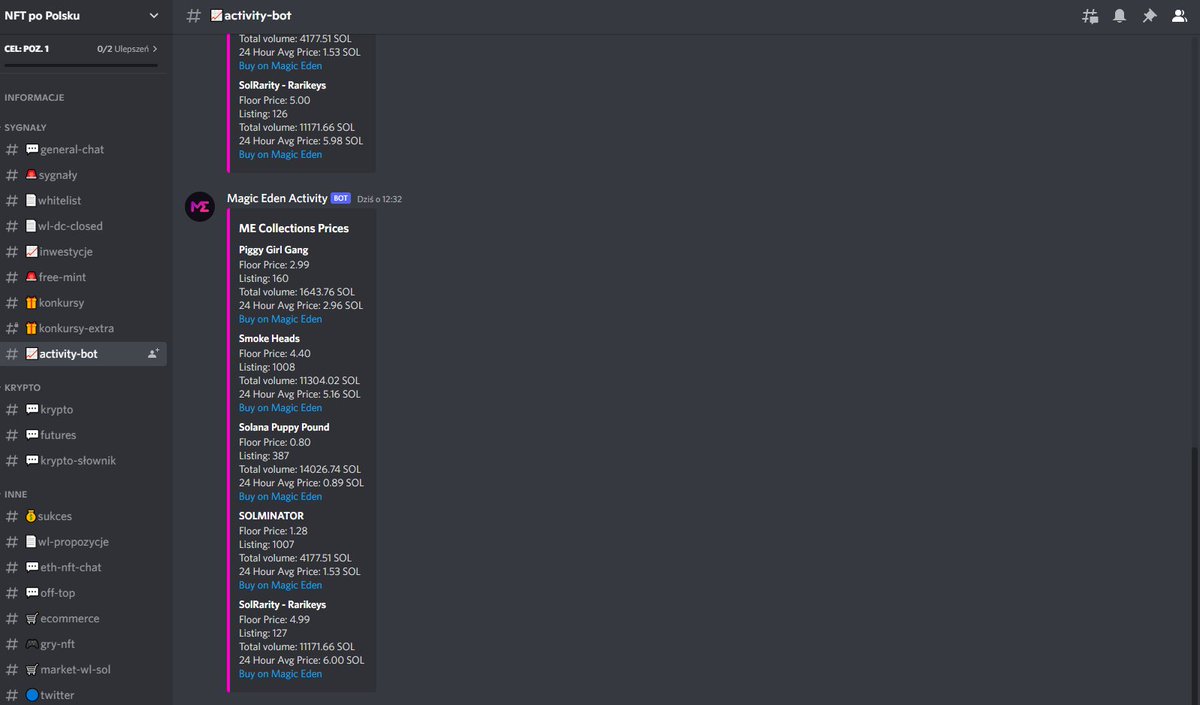
Task: Open market-wl-sol channel
Action: click(x=84, y=670)
